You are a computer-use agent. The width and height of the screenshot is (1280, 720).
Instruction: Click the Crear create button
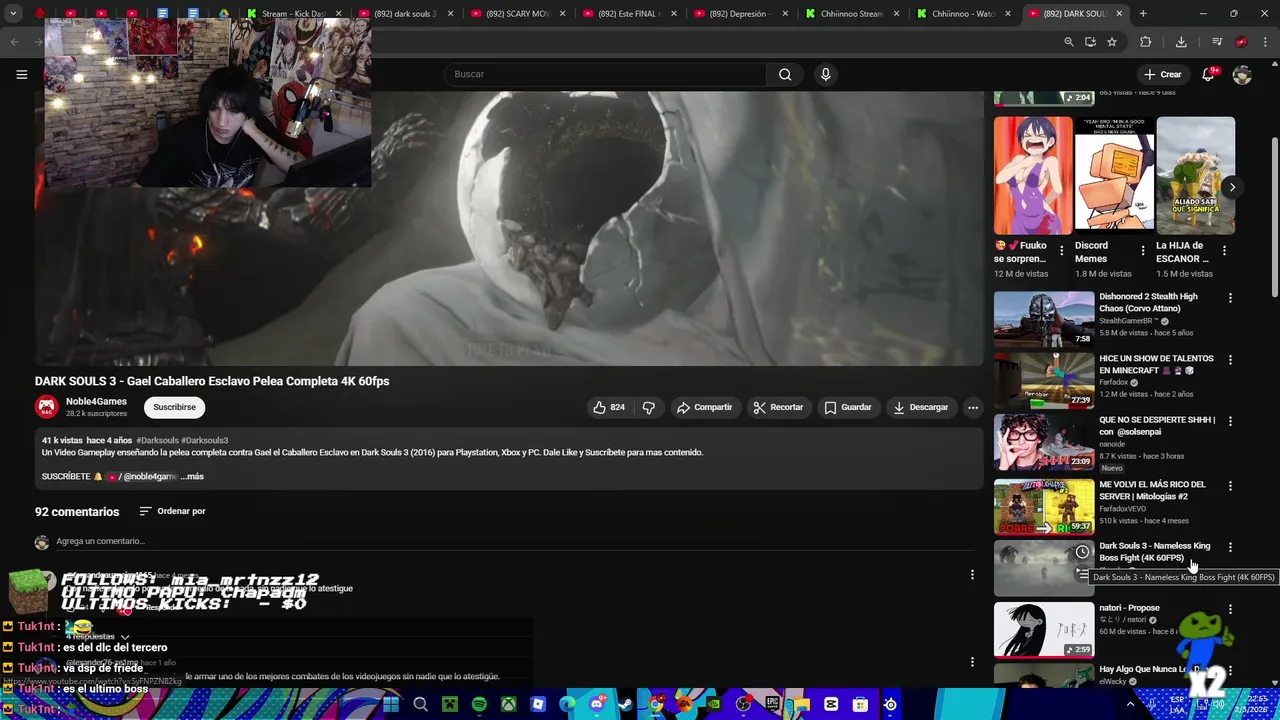point(1163,74)
